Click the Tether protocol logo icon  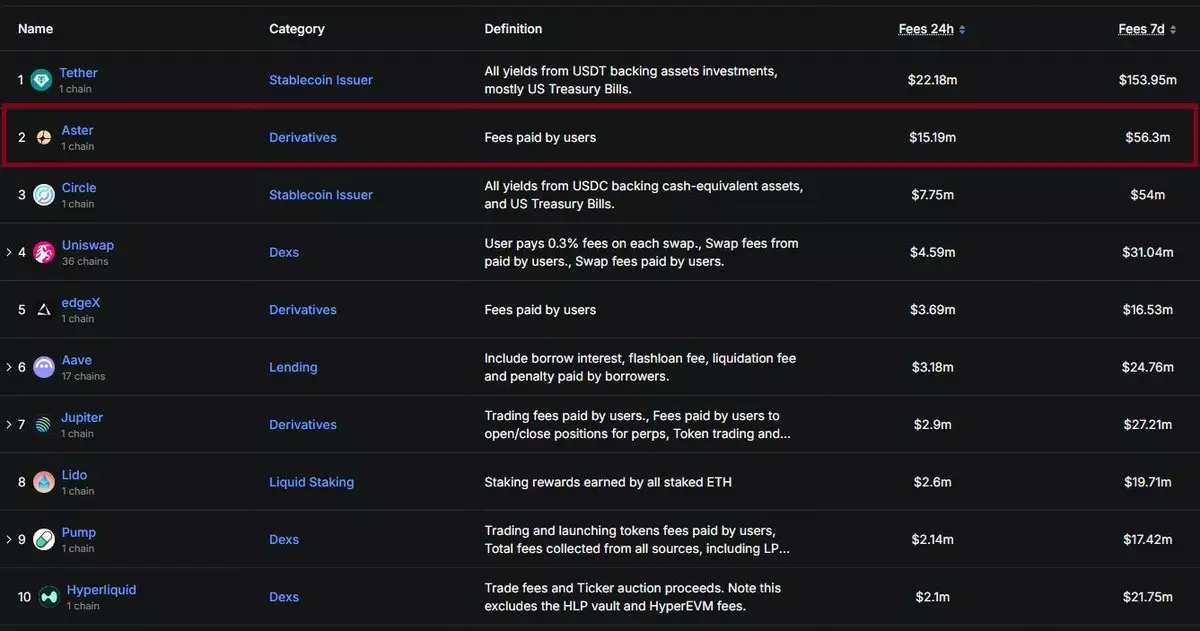tap(41, 80)
